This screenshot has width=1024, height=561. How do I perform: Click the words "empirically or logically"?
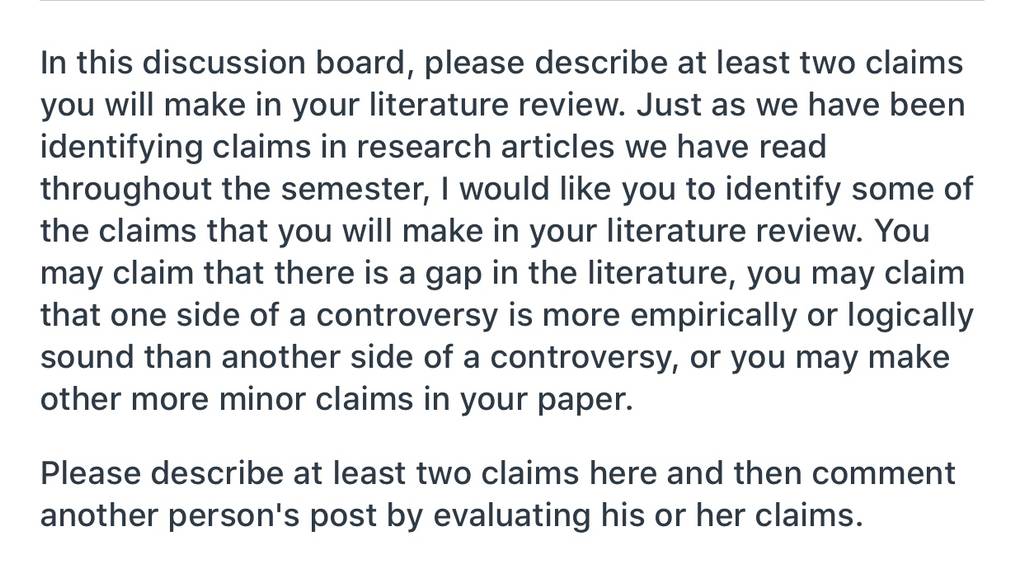tap(802, 315)
